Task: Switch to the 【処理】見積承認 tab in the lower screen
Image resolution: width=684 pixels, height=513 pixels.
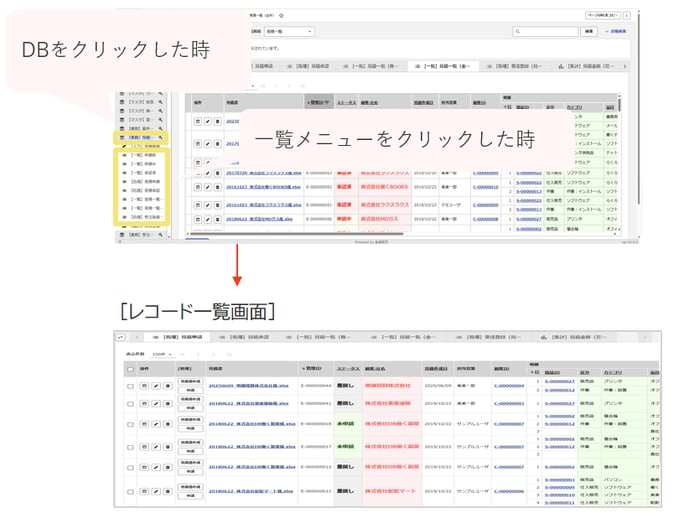Action: [243, 338]
